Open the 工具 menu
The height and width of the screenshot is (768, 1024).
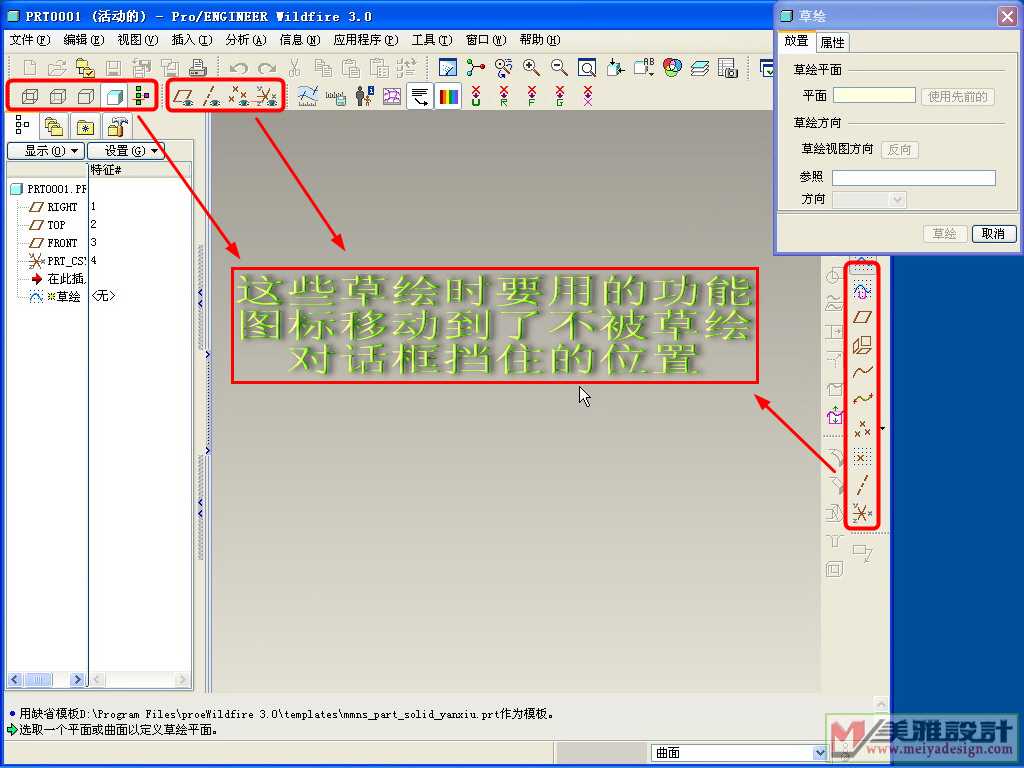pyautogui.click(x=432, y=40)
